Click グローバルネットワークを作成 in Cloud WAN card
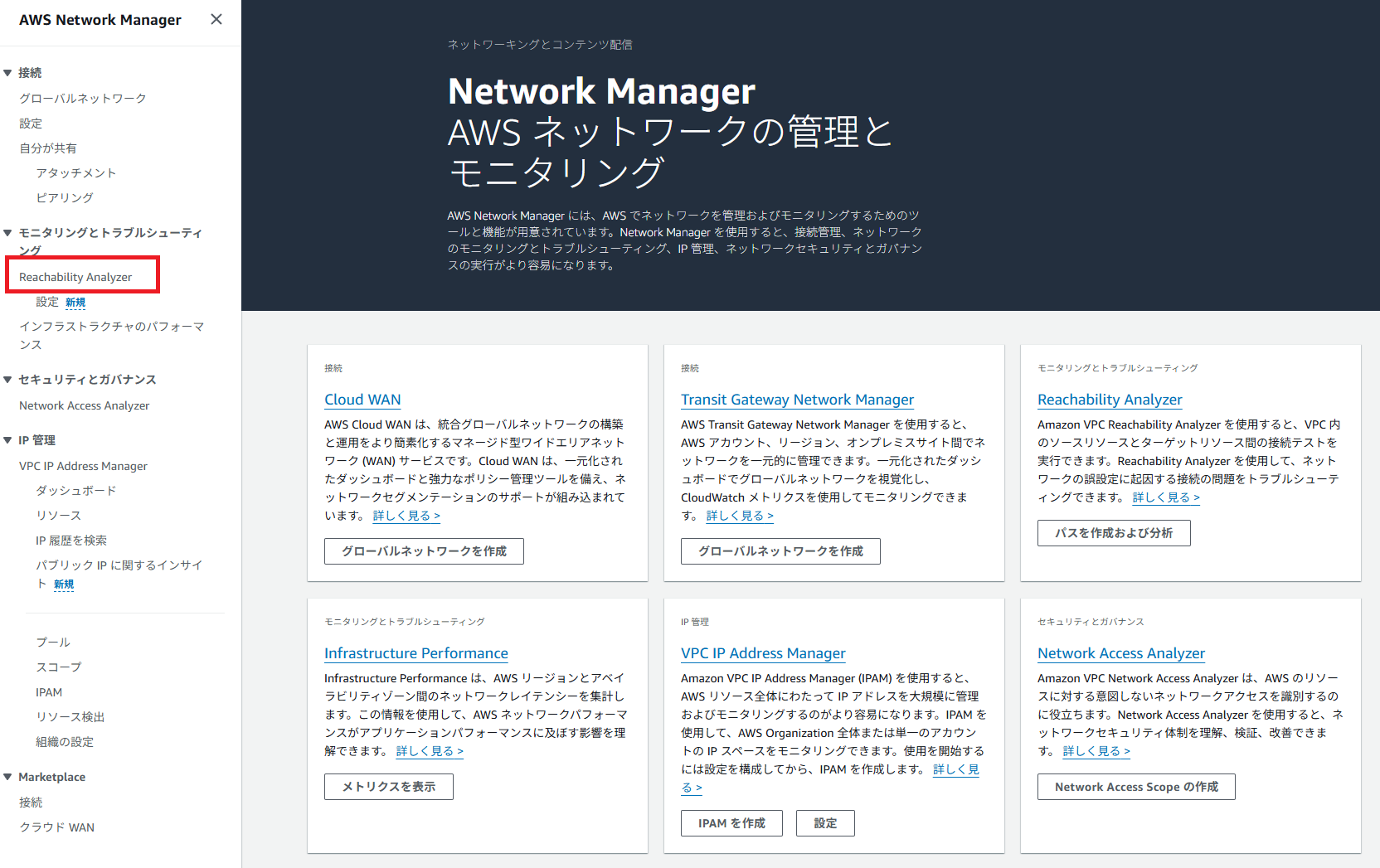This screenshot has height=868, width=1380. [x=424, y=551]
